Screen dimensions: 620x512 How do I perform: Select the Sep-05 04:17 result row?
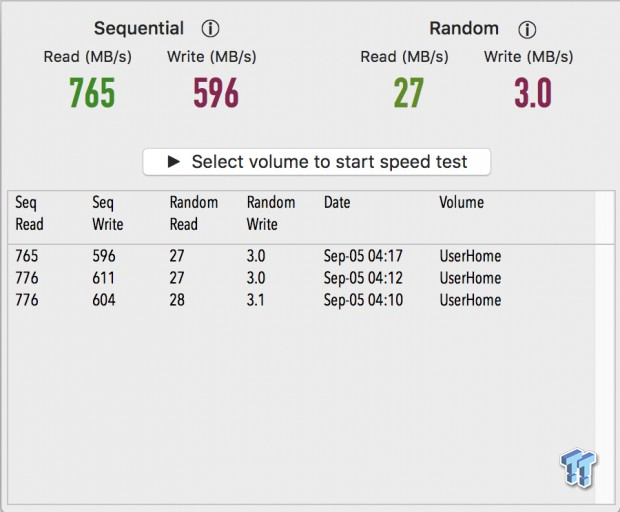click(x=301, y=256)
